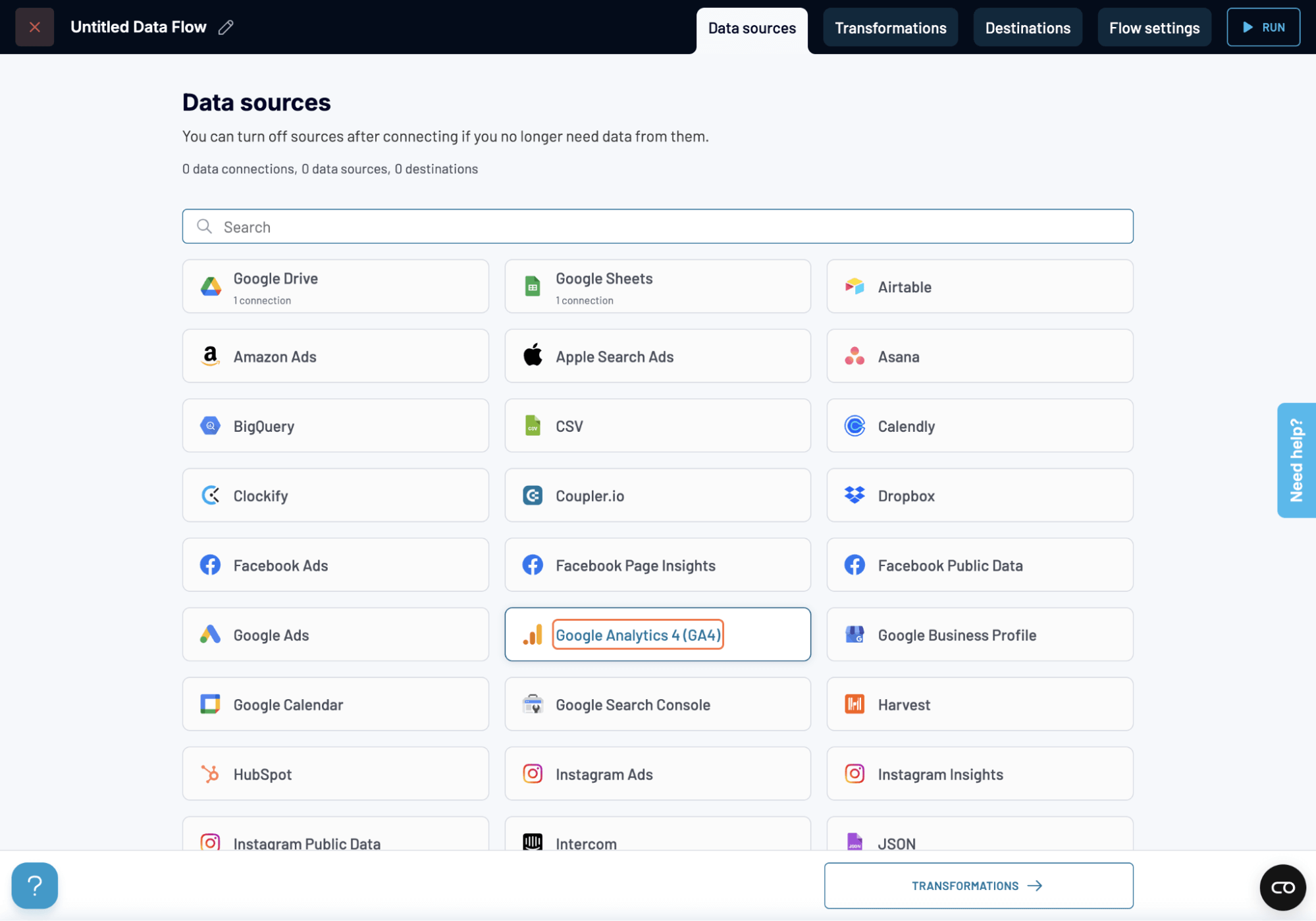The height and width of the screenshot is (921, 1316).
Task: Select the Google Drive data source icon
Action: tap(210, 286)
